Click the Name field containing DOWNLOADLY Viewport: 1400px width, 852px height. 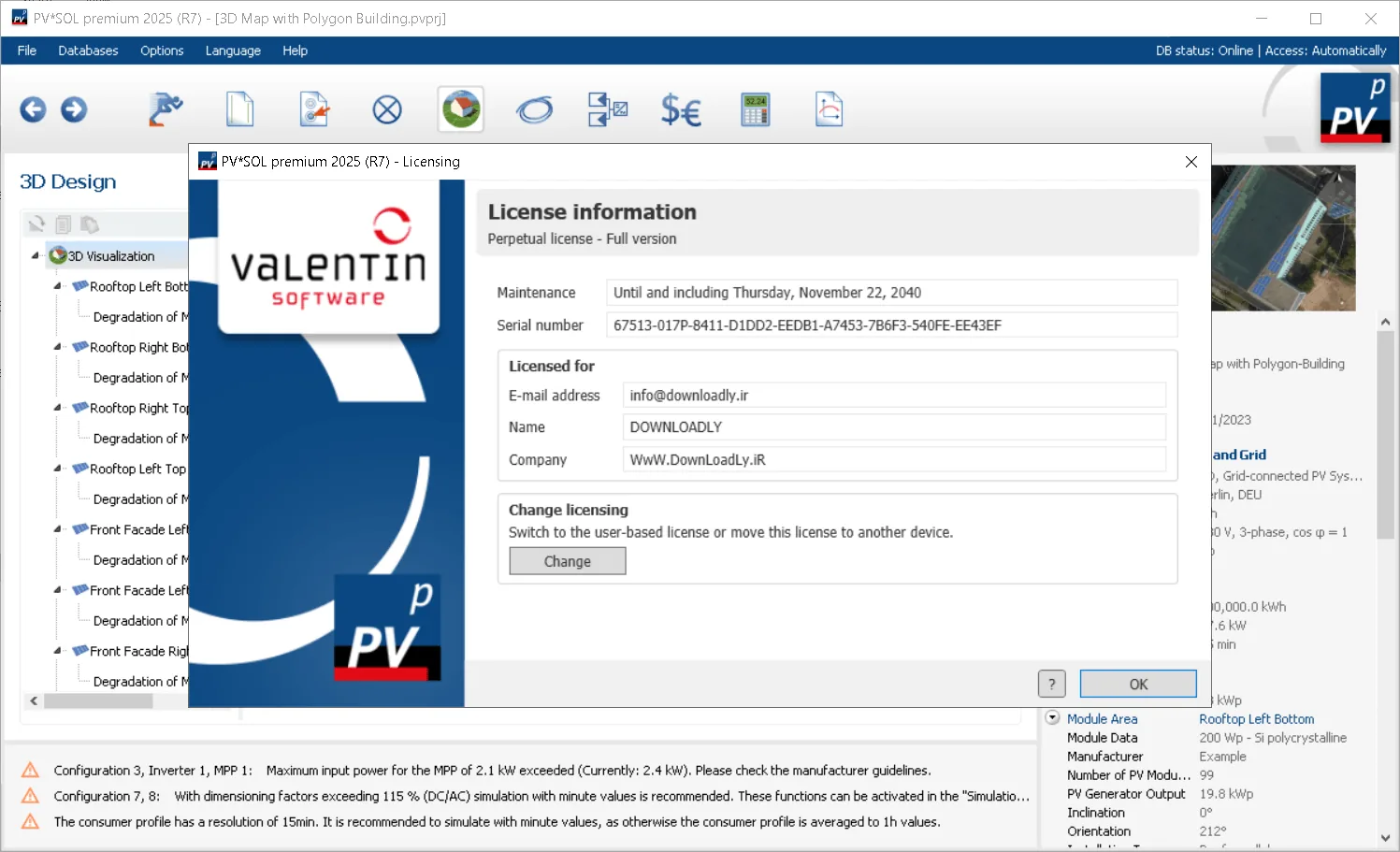click(894, 427)
